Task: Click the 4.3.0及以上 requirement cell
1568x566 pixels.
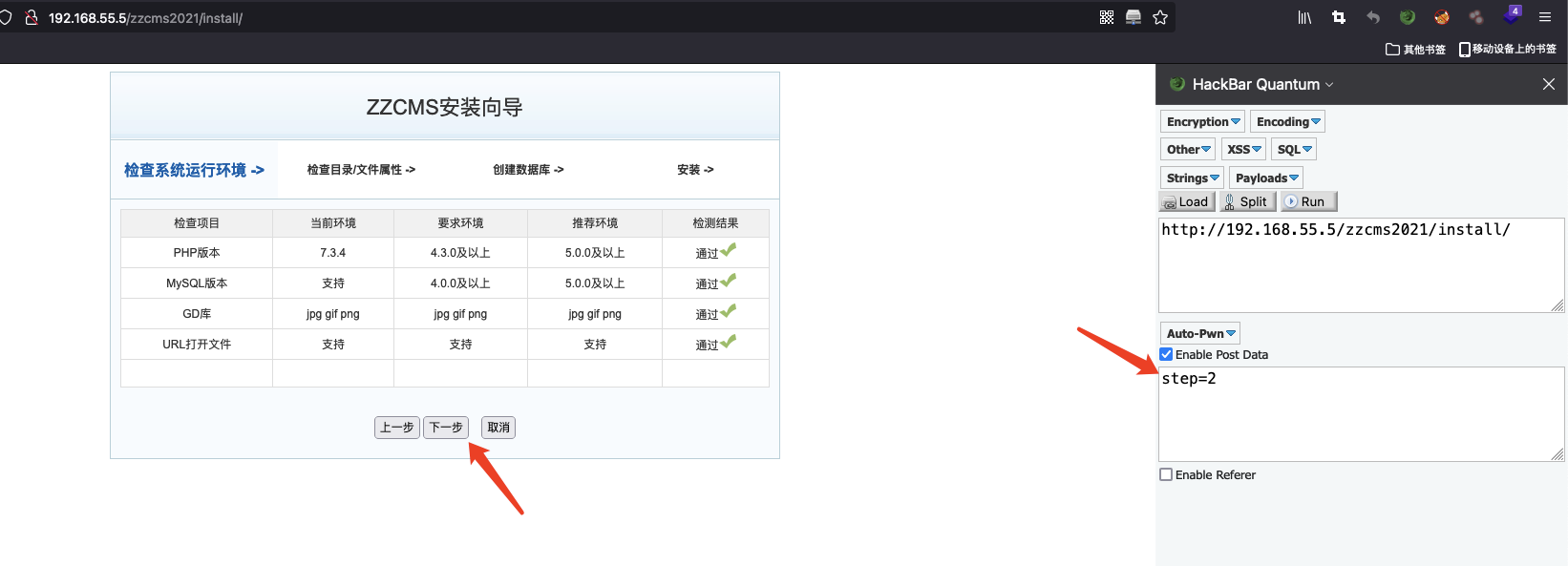Action: tap(460, 253)
